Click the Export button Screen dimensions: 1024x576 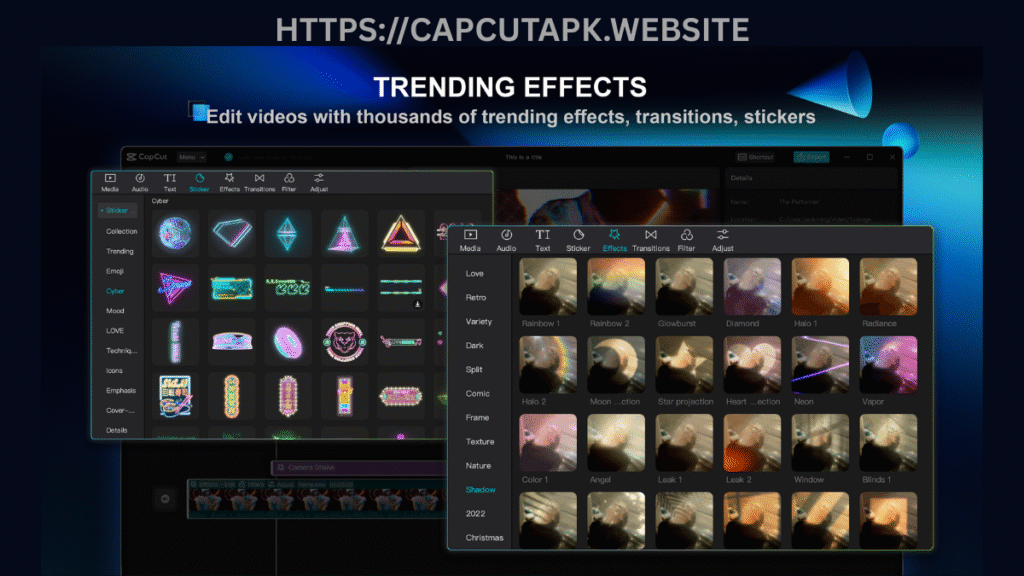(811, 157)
